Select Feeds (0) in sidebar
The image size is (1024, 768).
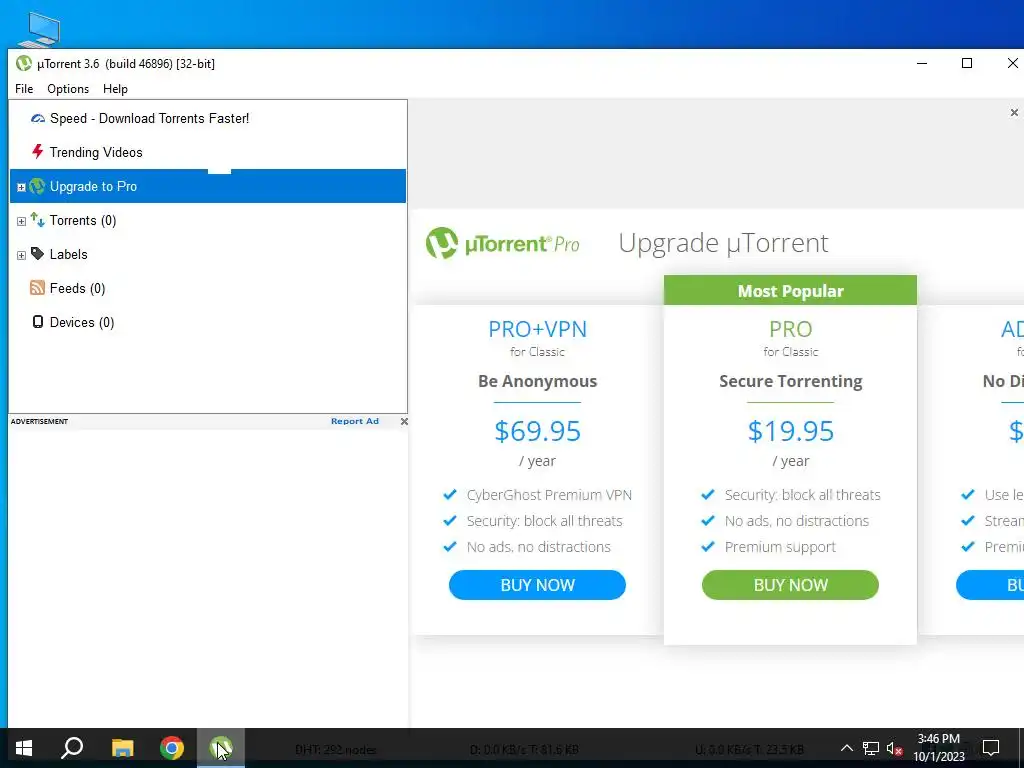(77, 289)
